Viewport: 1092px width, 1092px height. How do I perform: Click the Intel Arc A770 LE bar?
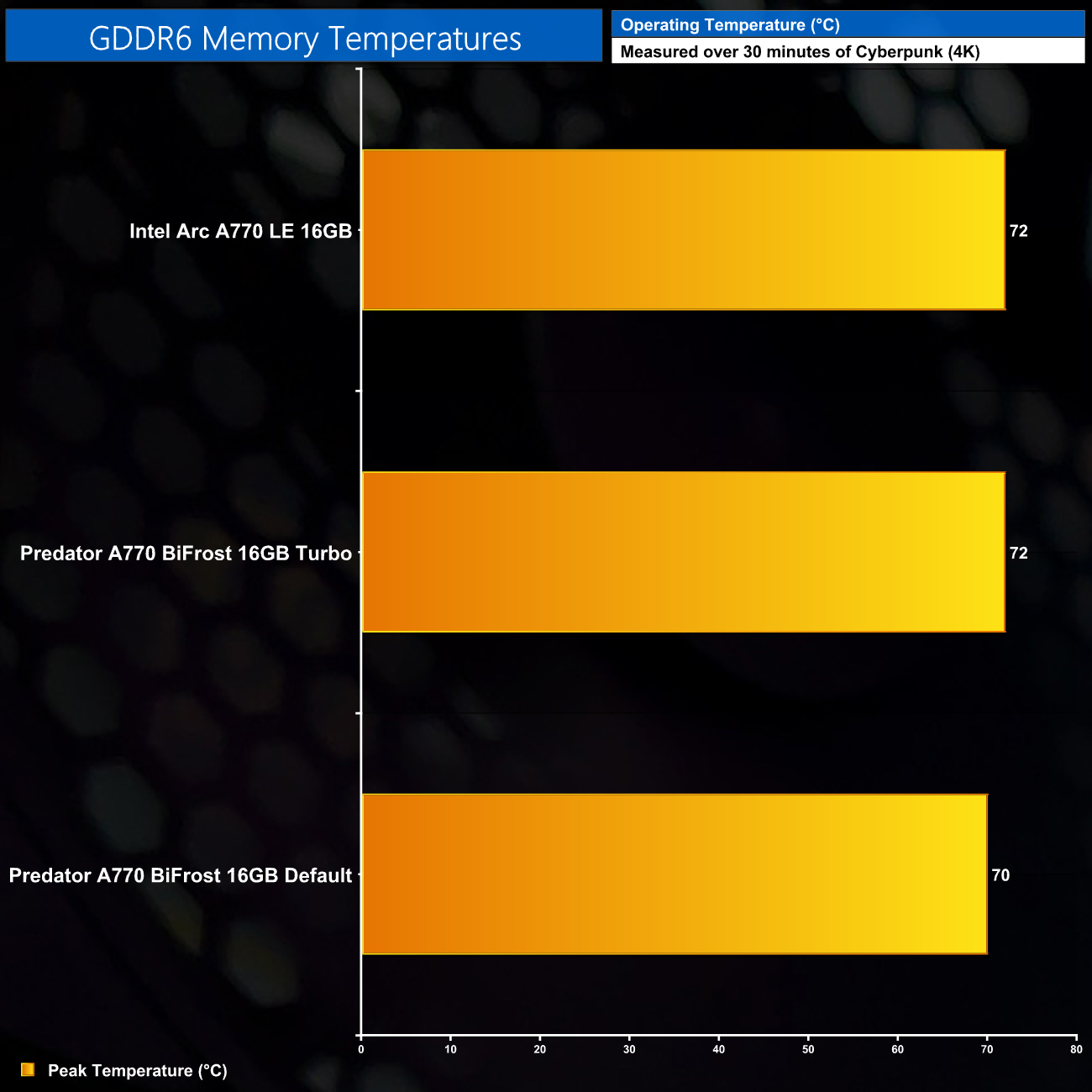click(684, 230)
